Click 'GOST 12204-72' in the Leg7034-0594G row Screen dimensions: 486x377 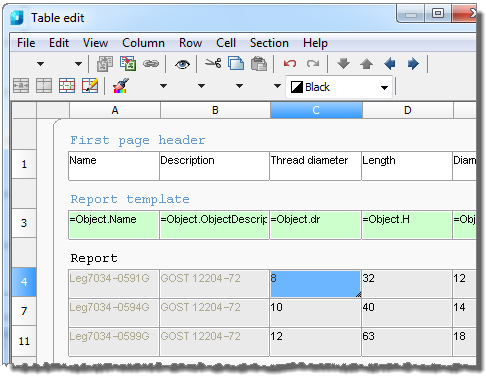(x=214, y=312)
